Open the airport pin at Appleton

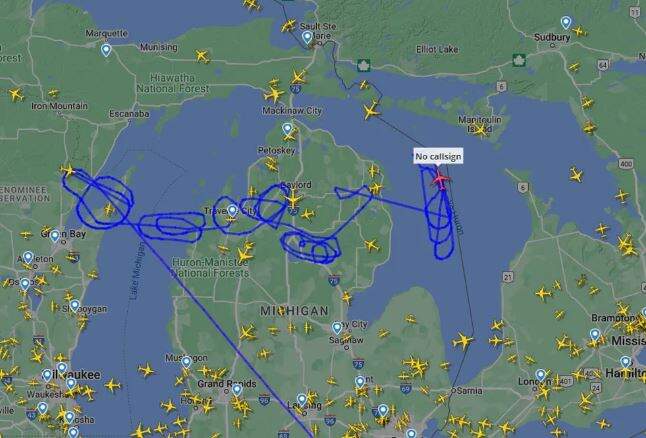28,258
